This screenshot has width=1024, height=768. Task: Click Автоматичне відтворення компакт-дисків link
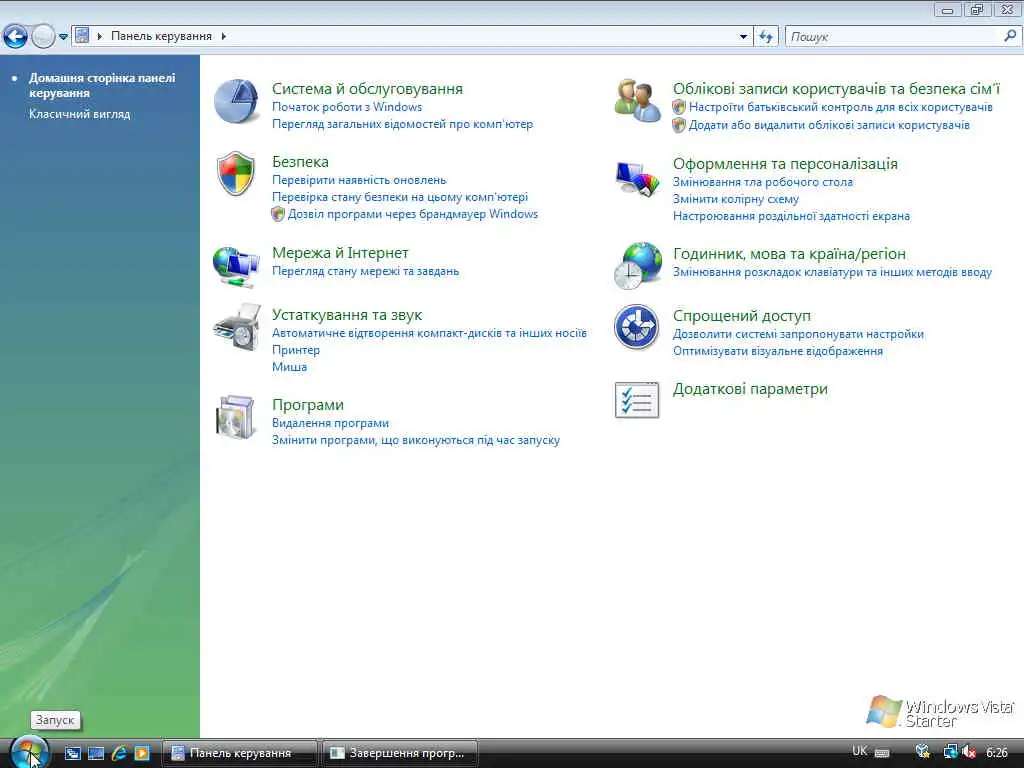click(x=429, y=332)
